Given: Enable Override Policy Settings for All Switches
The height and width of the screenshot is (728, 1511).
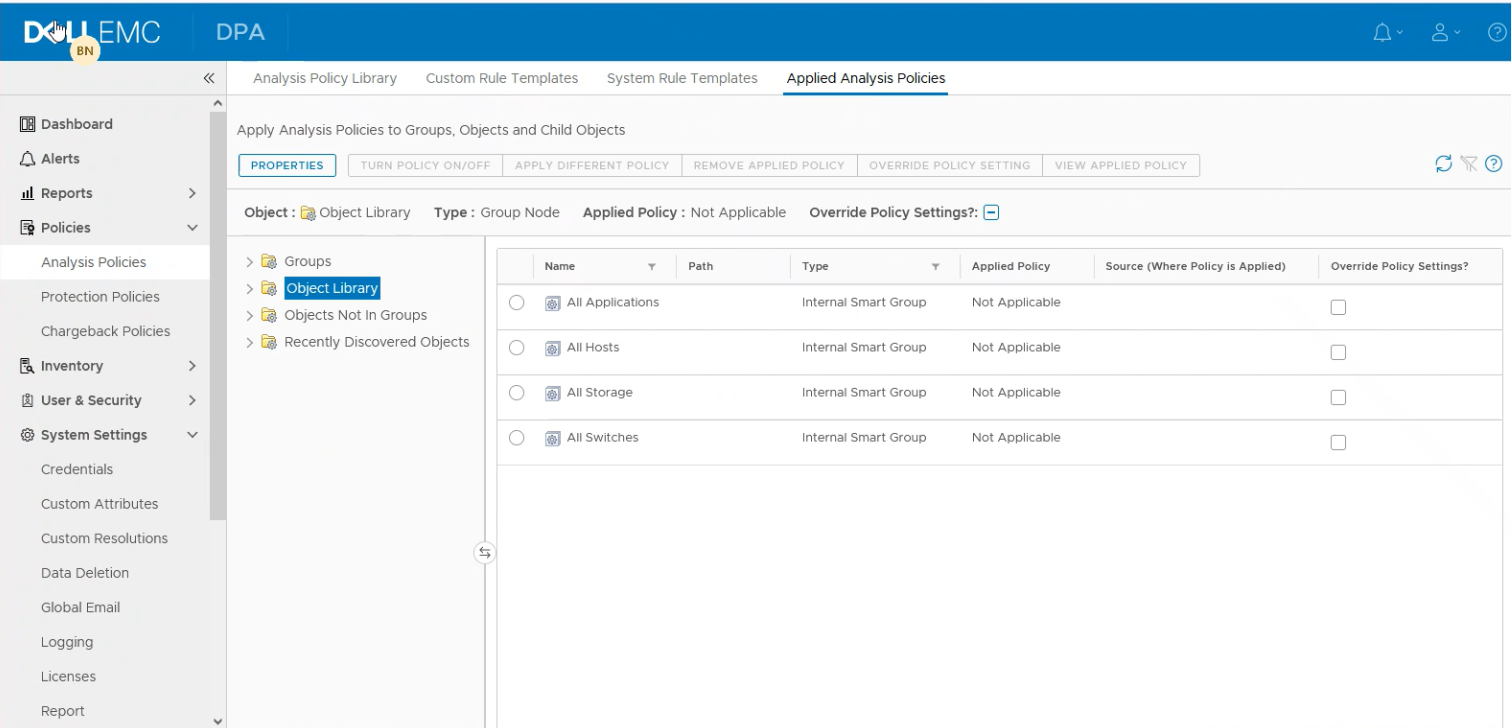Looking at the screenshot, I should [x=1338, y=441].
